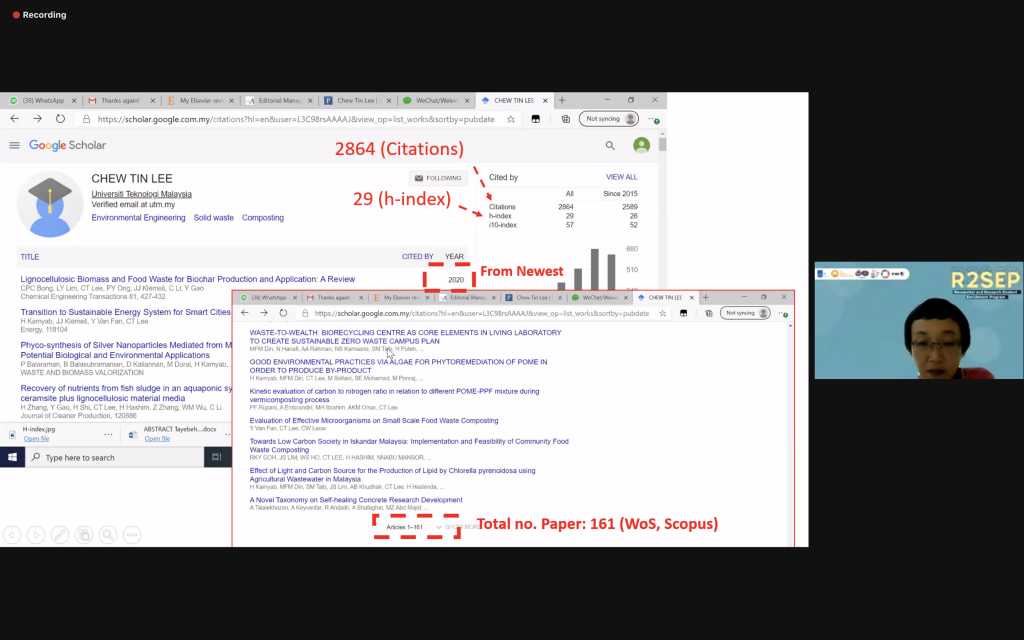Click the Google Scholar search magnifier icon
Screen dimensions: 1024x640
point(610,146)
